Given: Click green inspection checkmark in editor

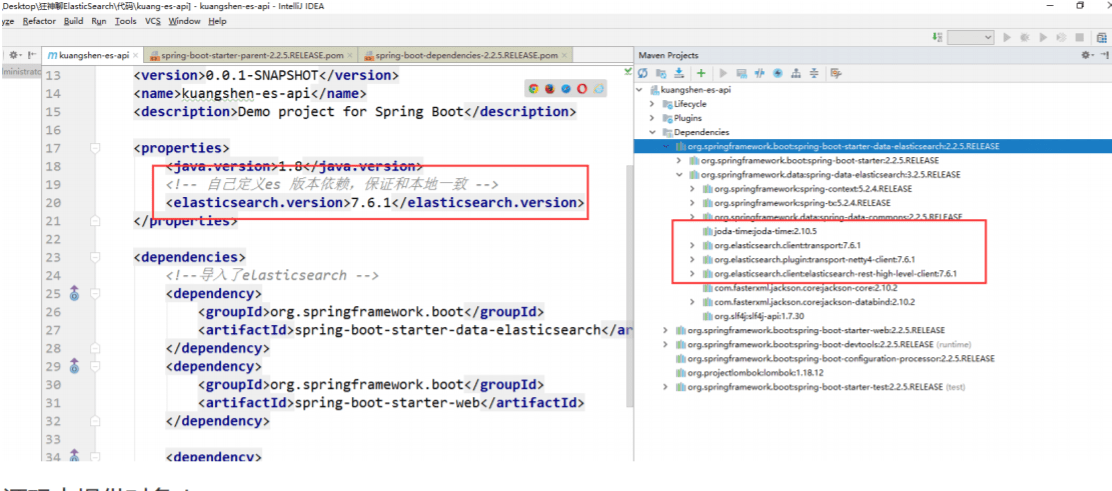Looking at the screenshot, I should (628, 71).
